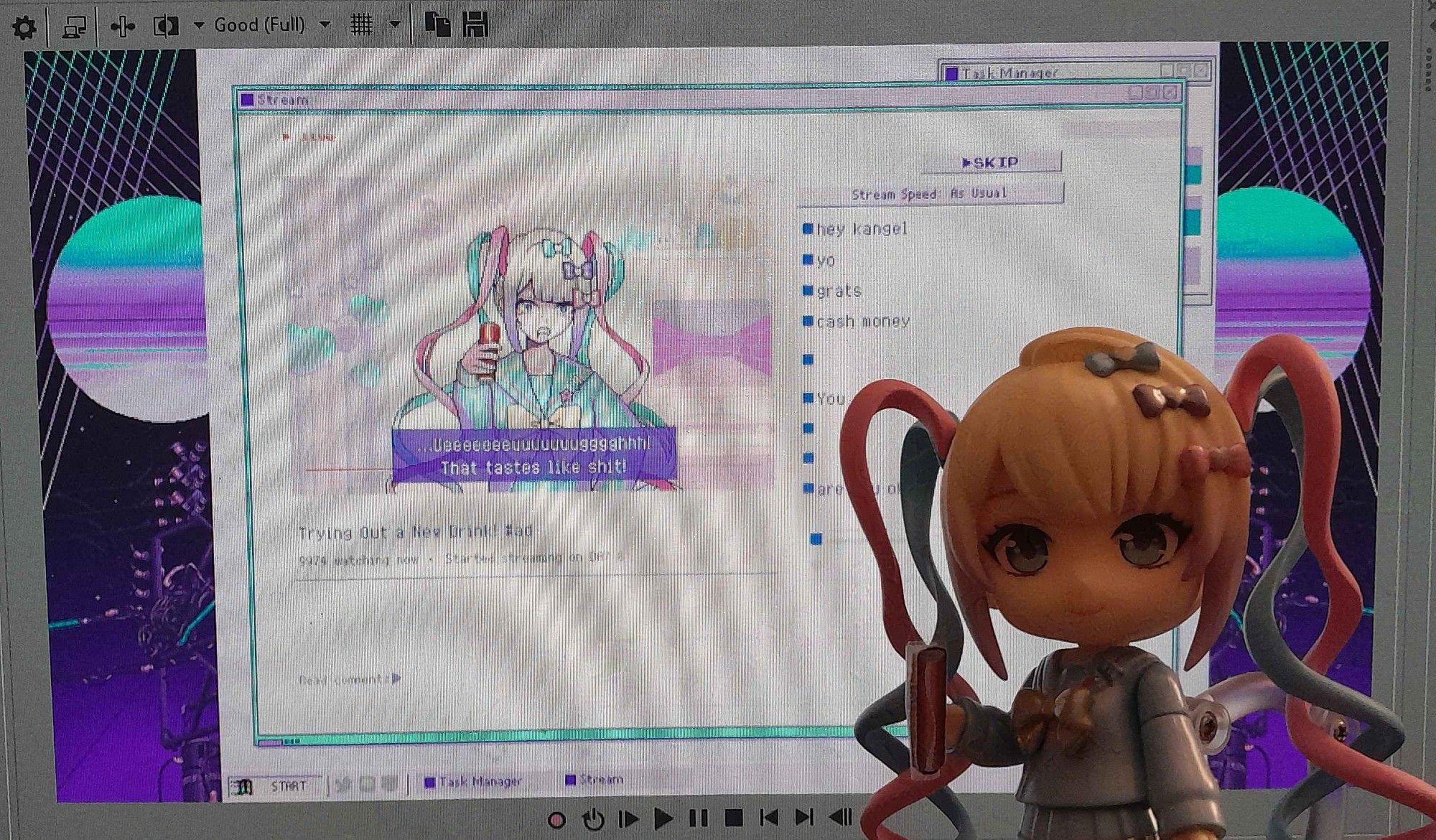Expand the dropdown arrow beside the grid icon
Viewport: 1436px width, 840px height.
394,24
